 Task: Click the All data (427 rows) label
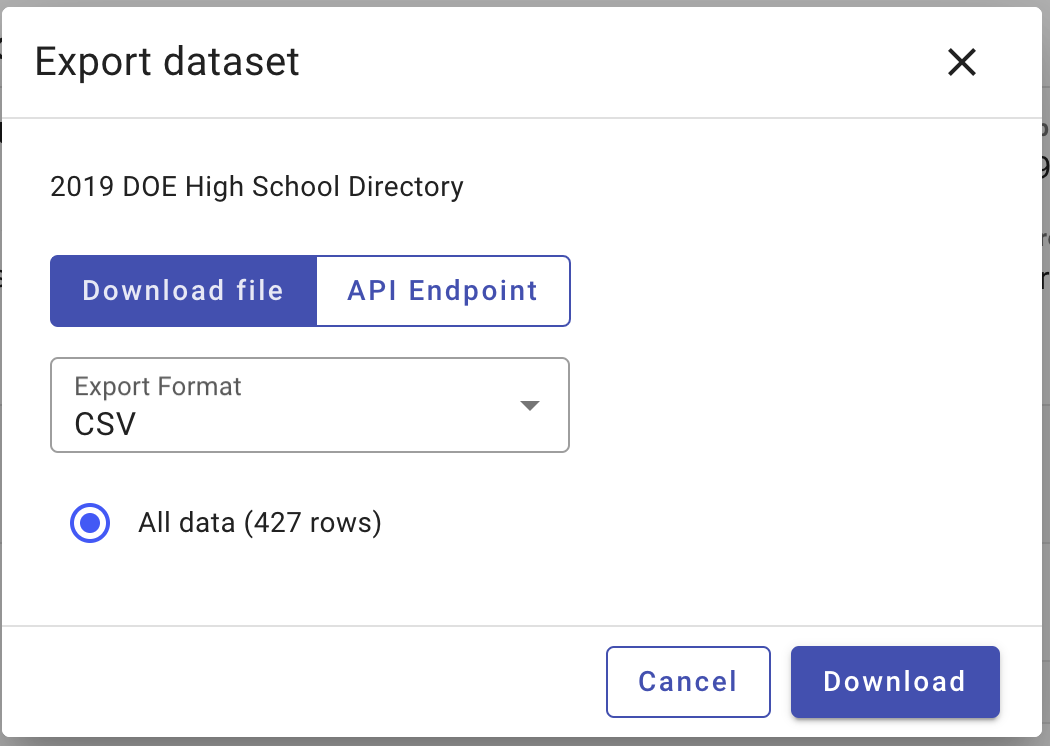260,522
